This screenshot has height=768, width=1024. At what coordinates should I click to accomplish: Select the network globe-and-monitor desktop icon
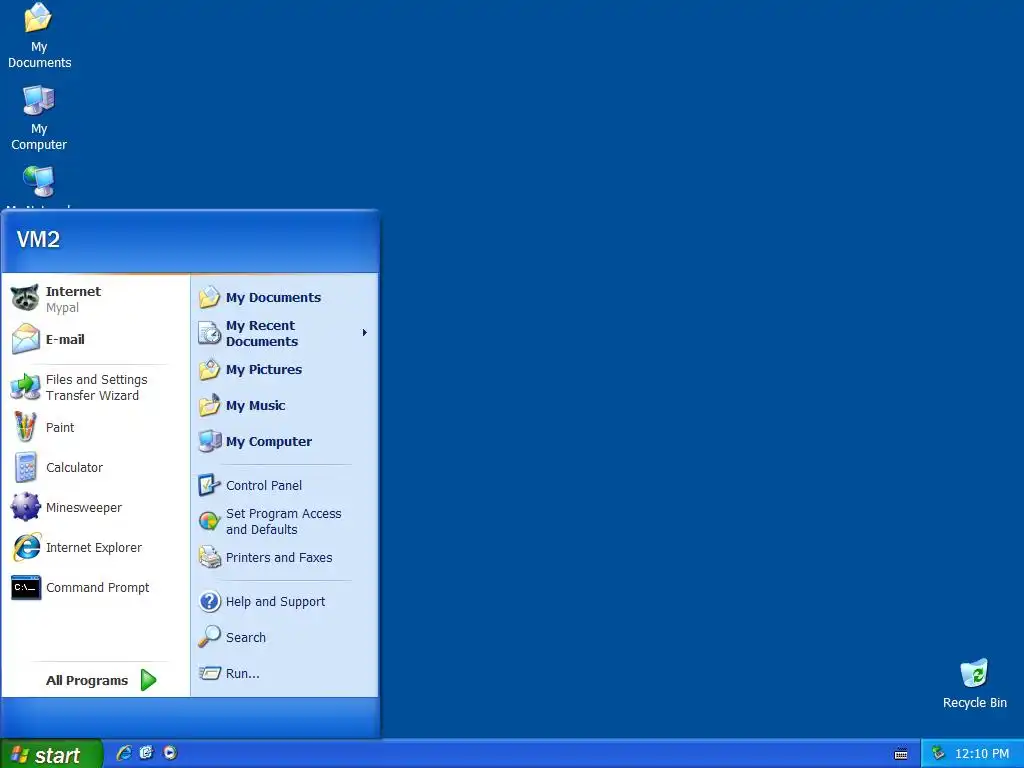pos(39,183)
